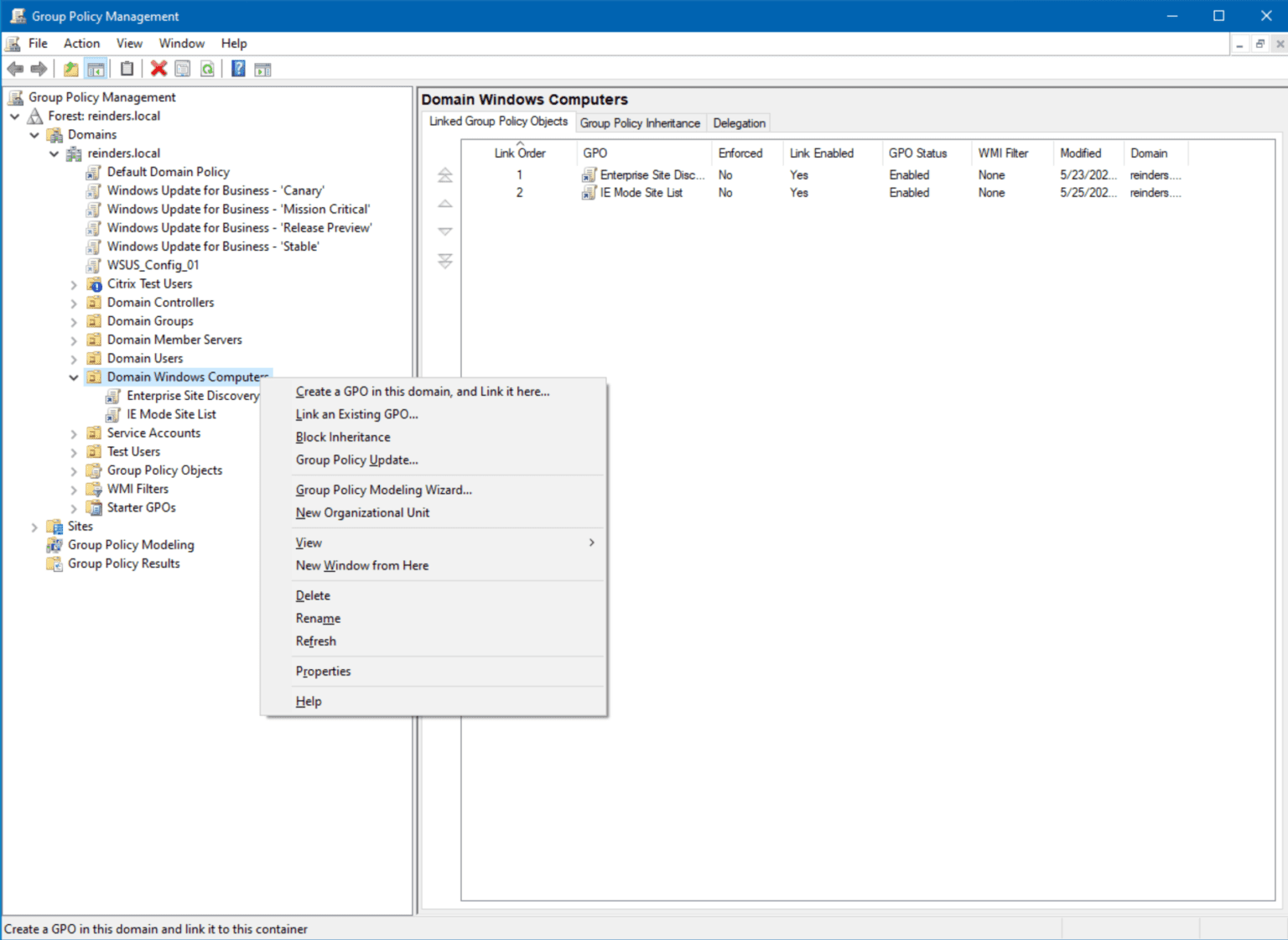Select Group Policy Inheritance tab
The height and width of the screenshot is (940, 1288).
pos(641,122)
